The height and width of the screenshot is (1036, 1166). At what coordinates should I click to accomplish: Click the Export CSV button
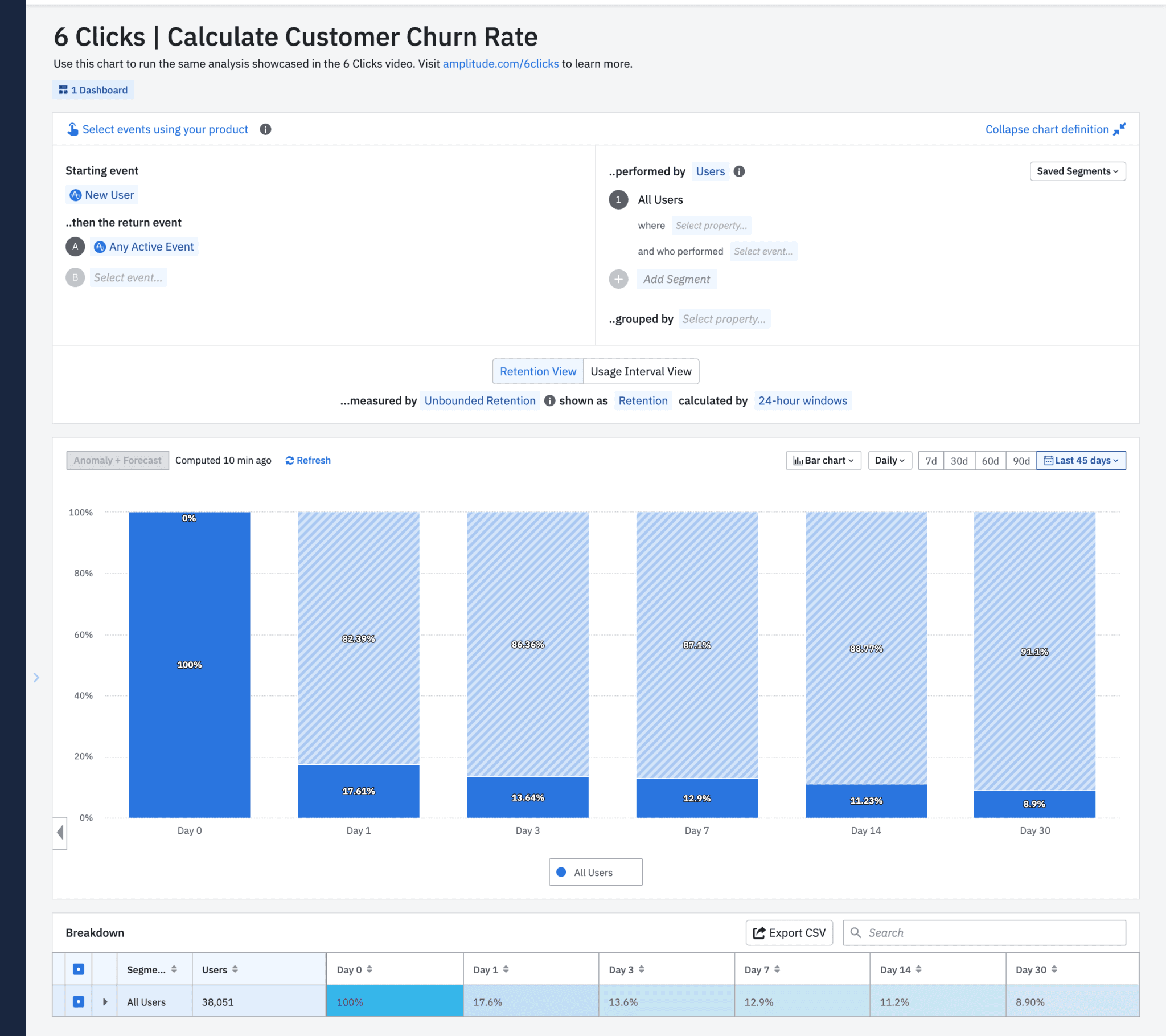tap(789, 932)
